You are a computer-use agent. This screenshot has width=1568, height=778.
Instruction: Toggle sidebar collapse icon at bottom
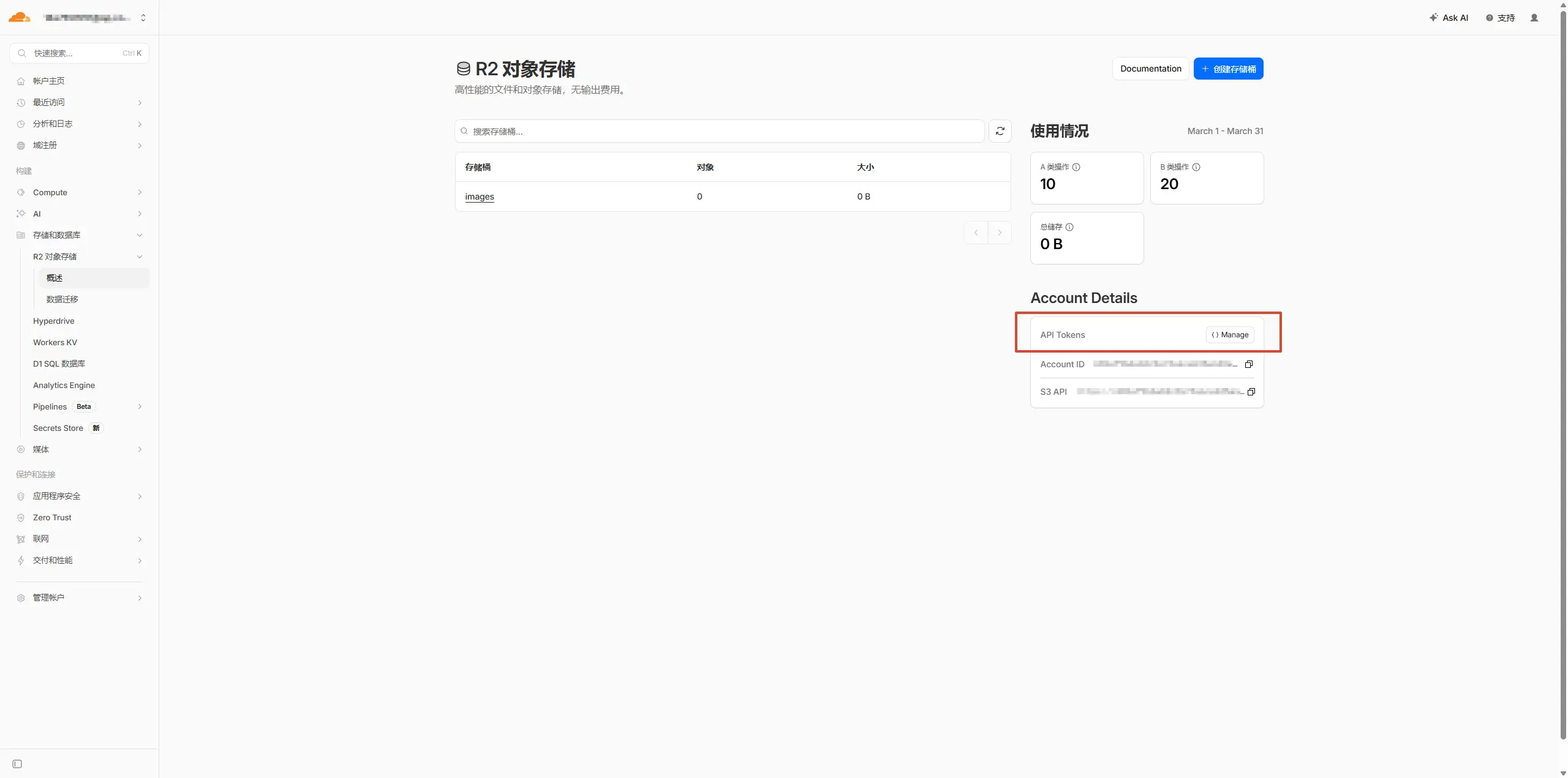pyautogui.click(x=17, y=764)
